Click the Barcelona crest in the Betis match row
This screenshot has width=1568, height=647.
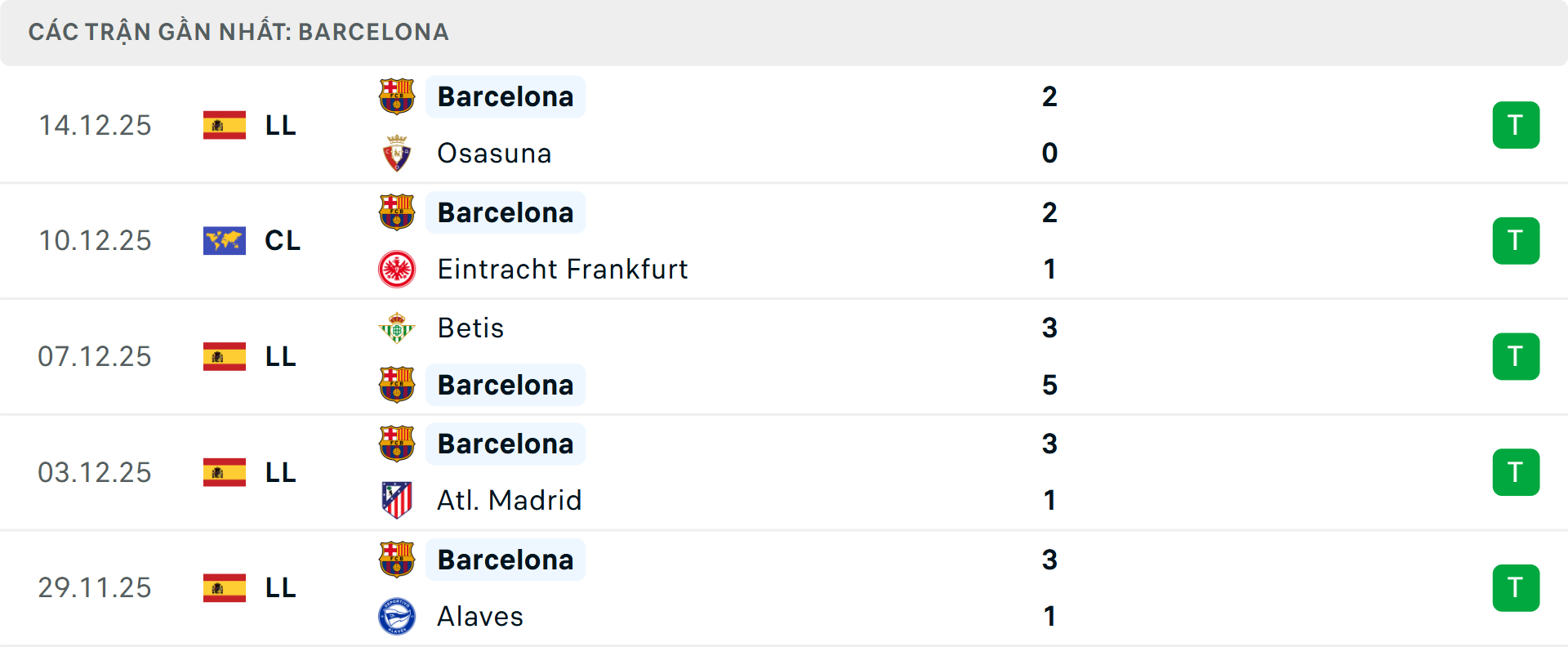click(x=397, y=385)
